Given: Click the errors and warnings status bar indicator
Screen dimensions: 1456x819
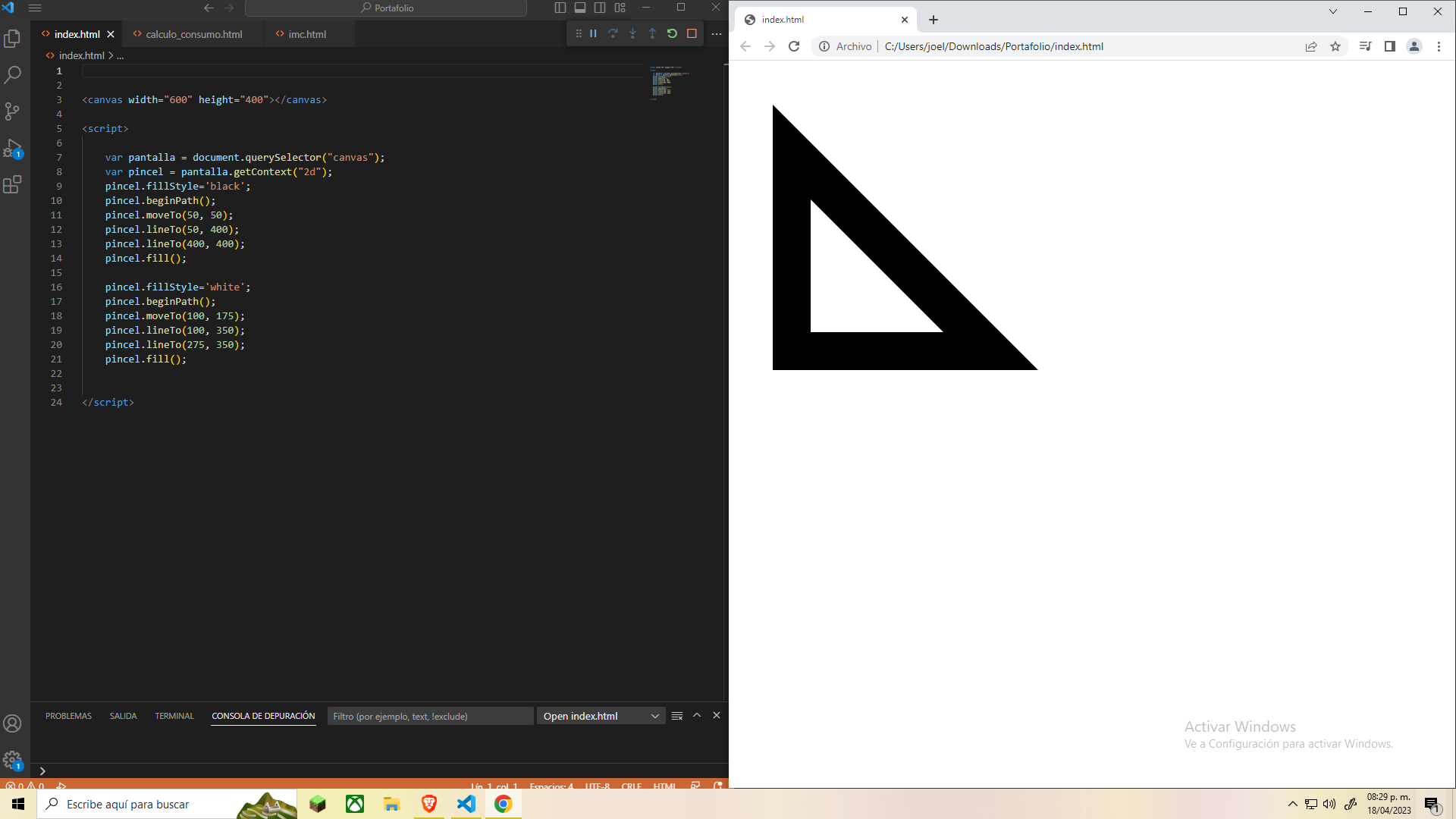Looking at the screenshot, I should [x=25, y=786].
